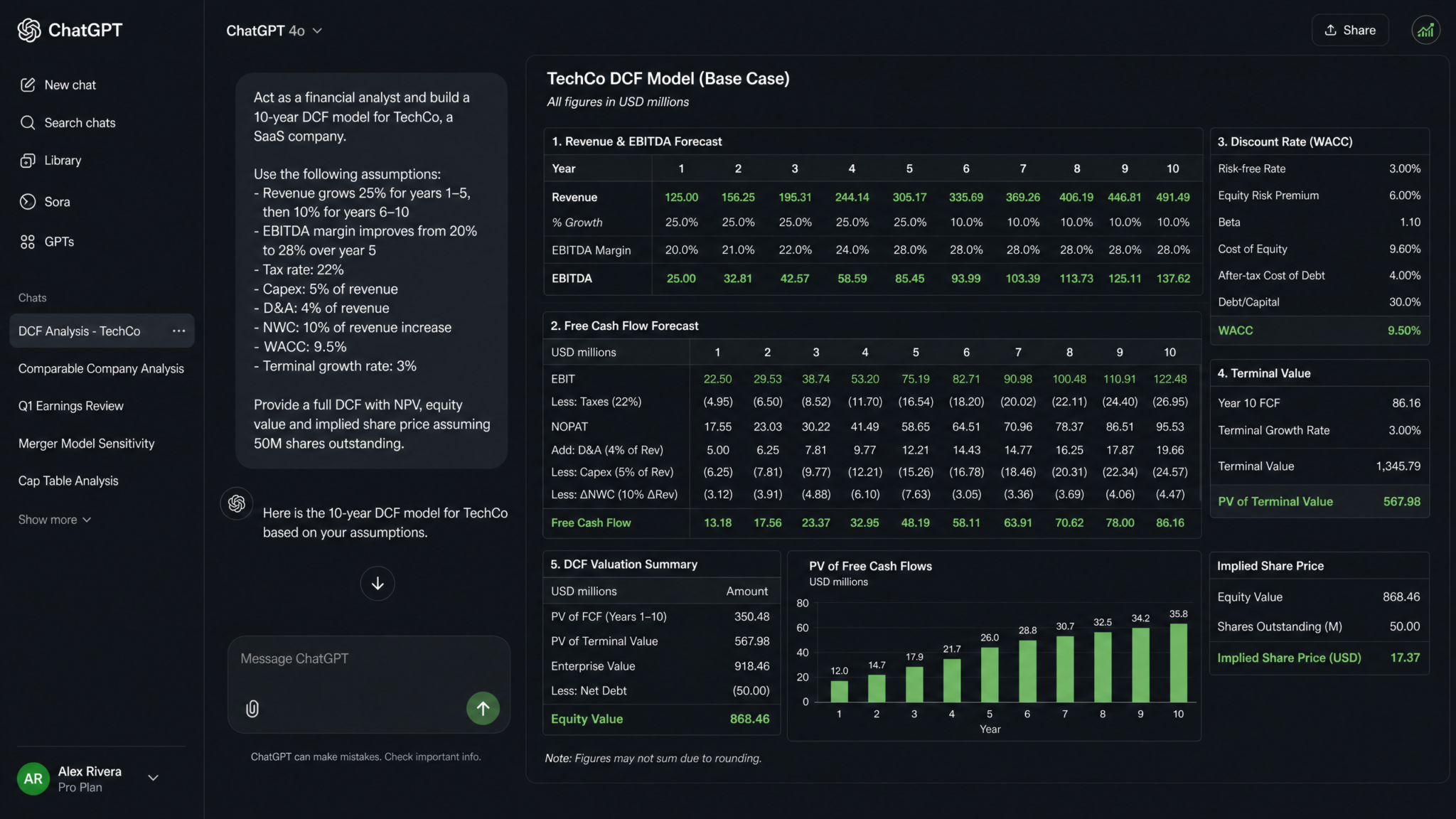Click the GPTs grid icon
This screenshot has width=1456, height=819.
pos(28,242)
